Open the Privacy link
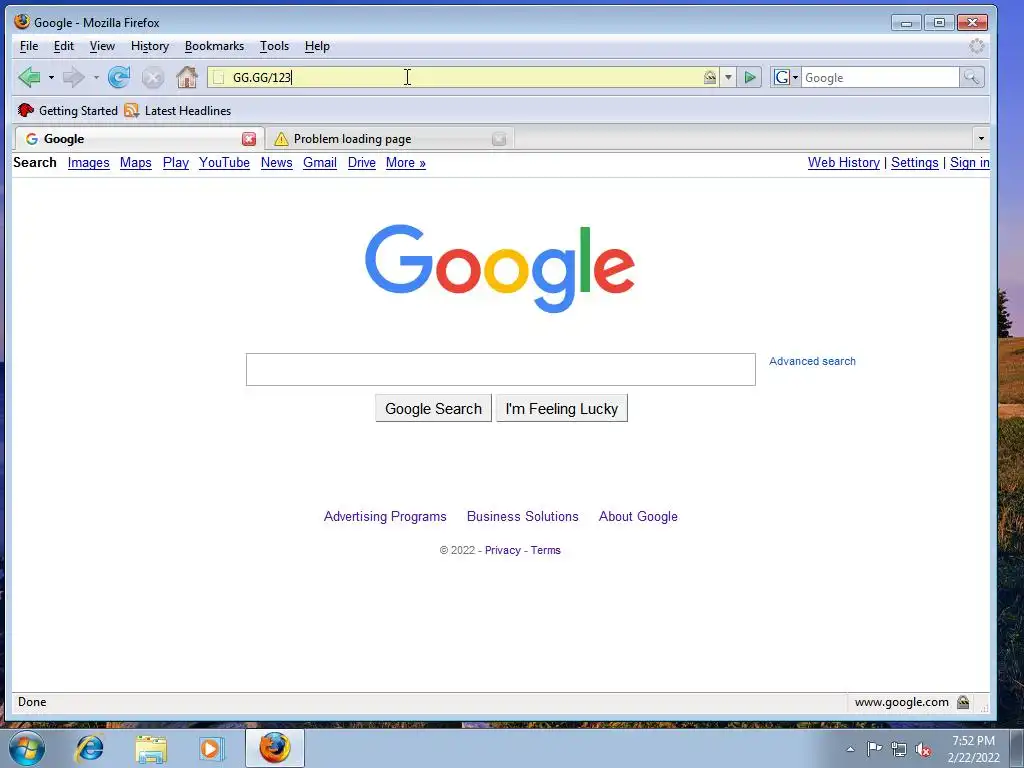Screen dimensions: 1024x768 (502, 550)
